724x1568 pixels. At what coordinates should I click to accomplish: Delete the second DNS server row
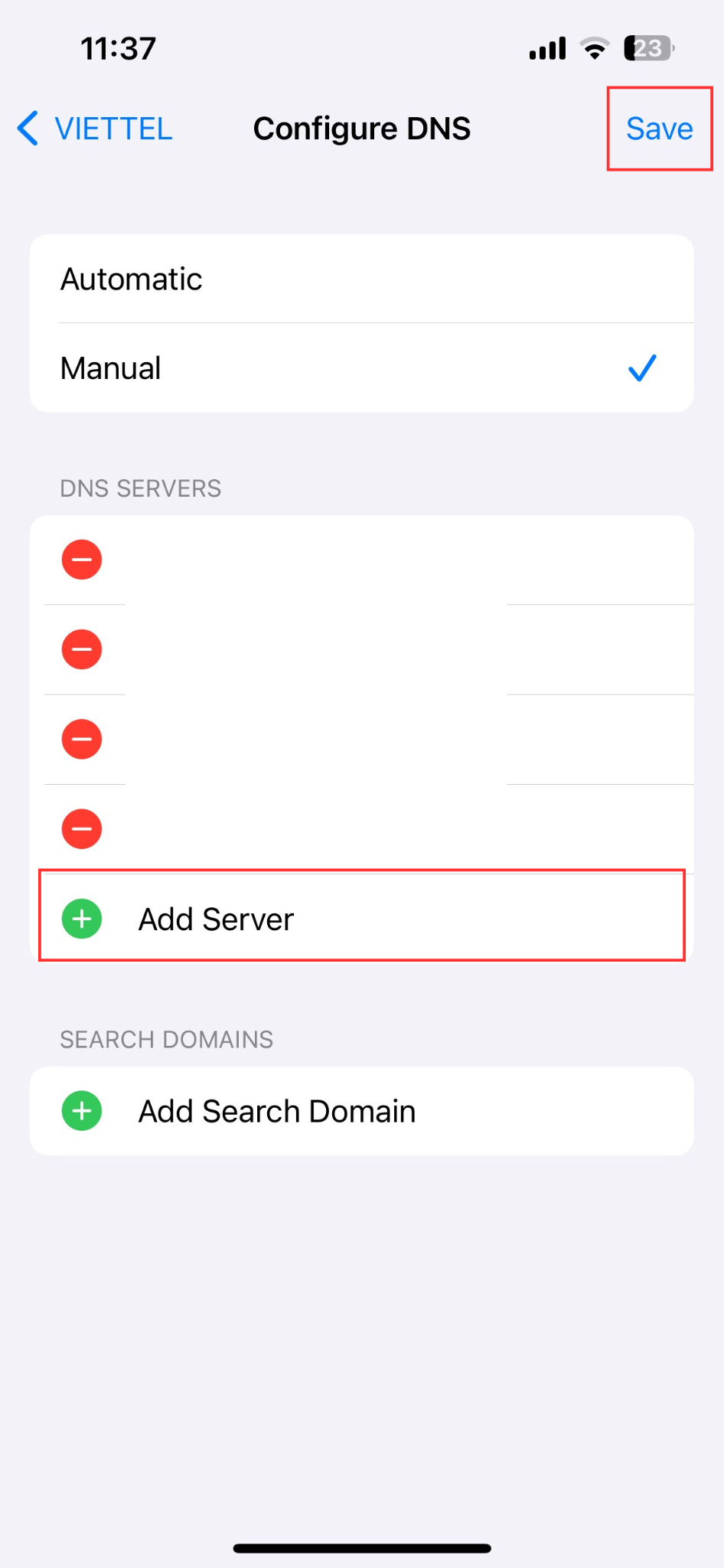(82, 649)
